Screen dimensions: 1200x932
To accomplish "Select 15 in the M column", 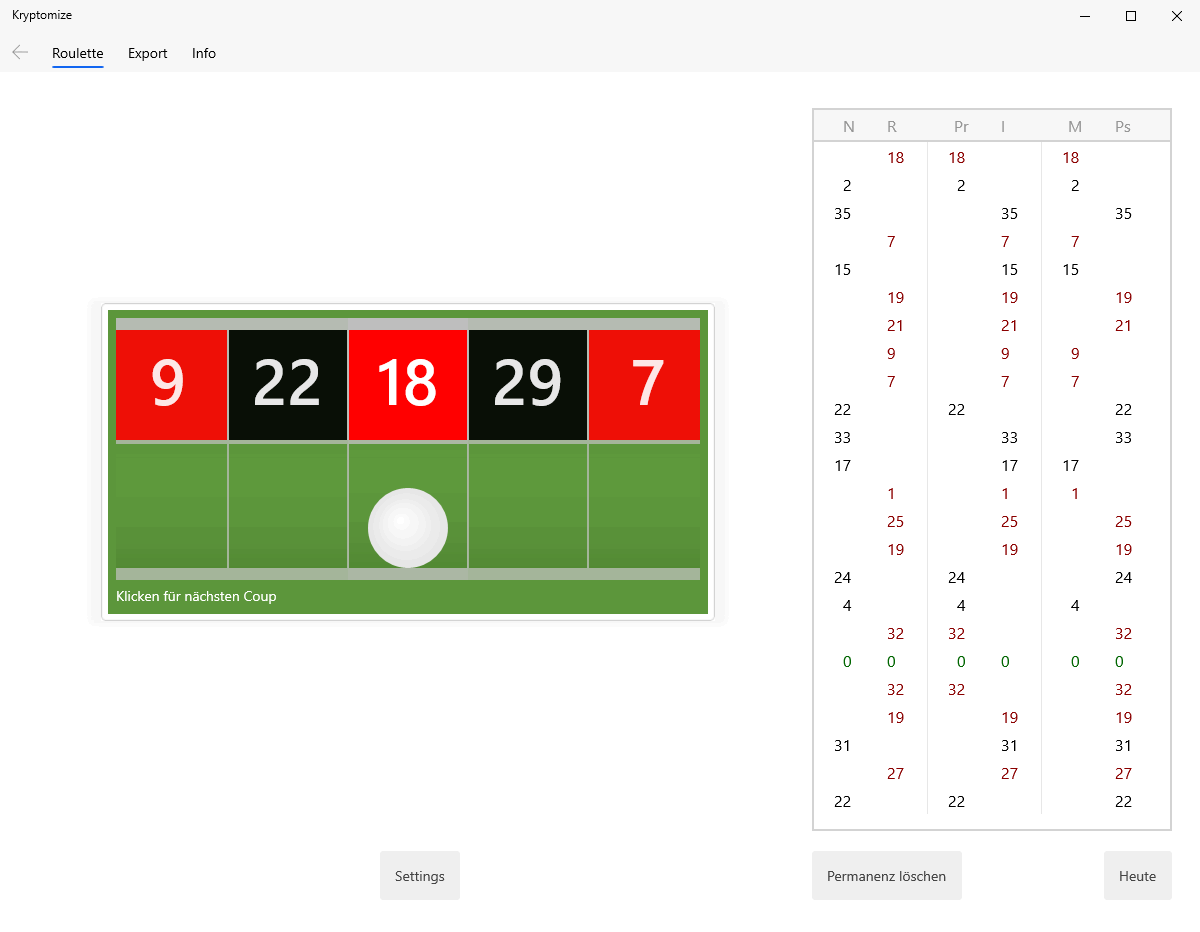I will point(1071,270).
